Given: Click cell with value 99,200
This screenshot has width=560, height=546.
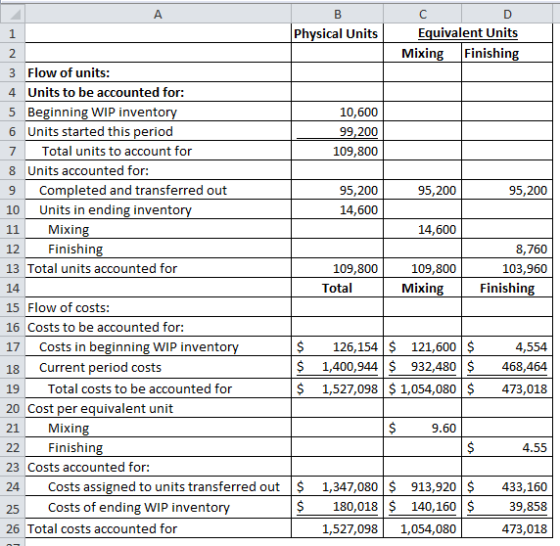Looking at the screenshot, I should click(x=338, y=131).
